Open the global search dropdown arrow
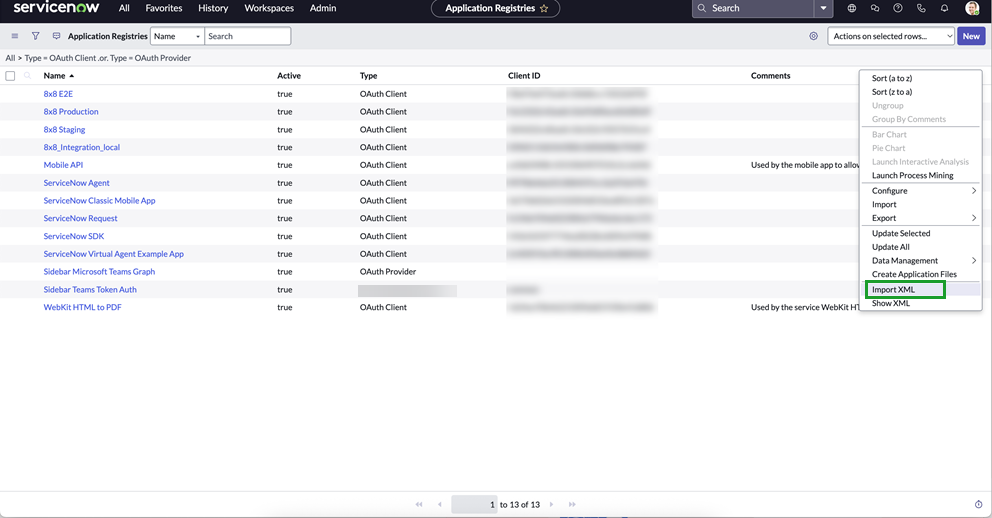 pyautogui.click(x=823, y=8)
